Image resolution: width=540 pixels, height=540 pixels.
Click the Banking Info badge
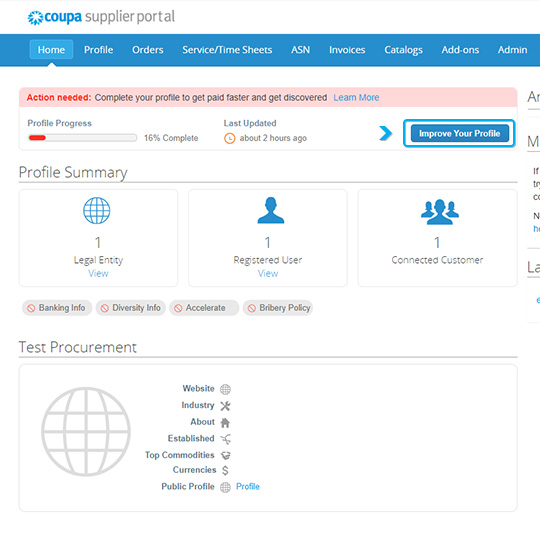point(57,308)
